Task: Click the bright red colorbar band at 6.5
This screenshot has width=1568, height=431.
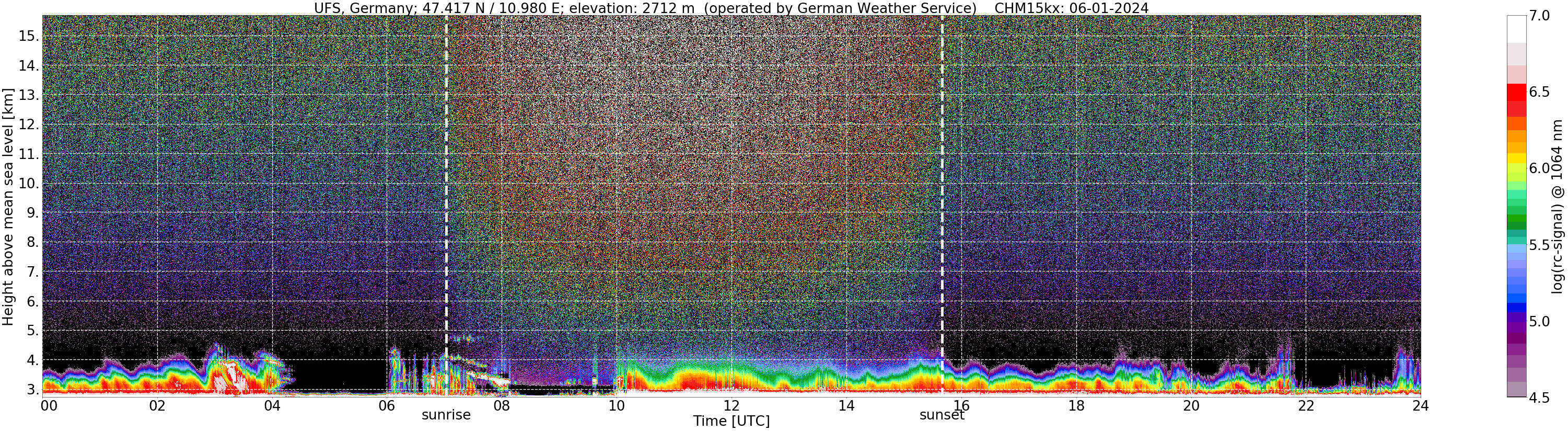Action: coord(1517,92)
